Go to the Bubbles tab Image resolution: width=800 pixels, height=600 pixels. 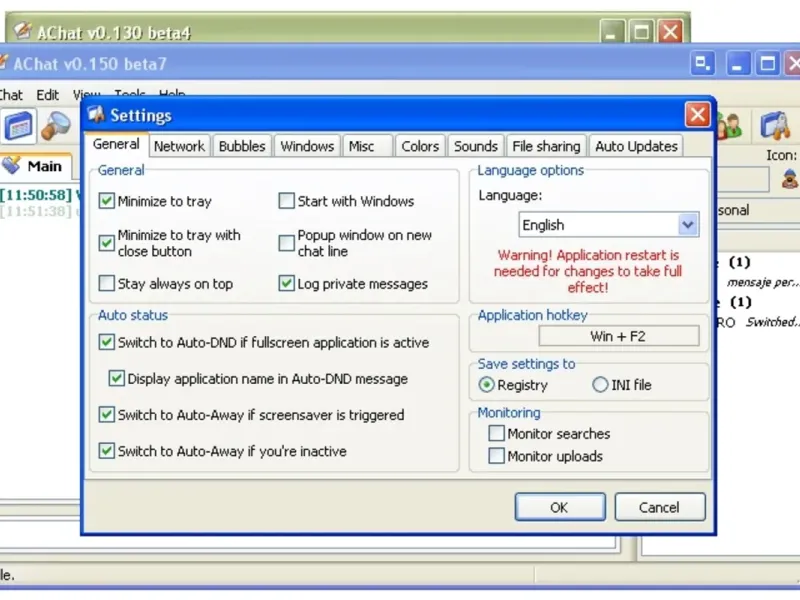tap(242, 146)
